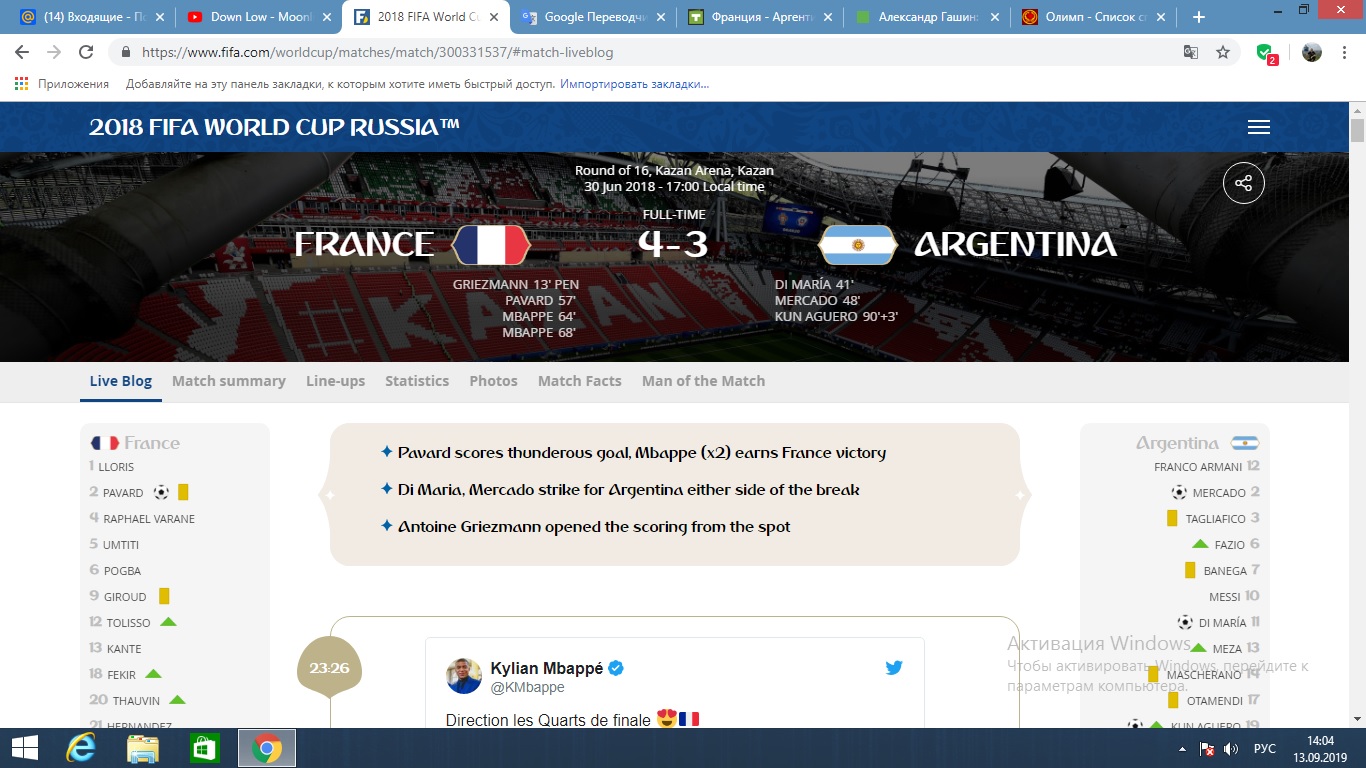Switch to the Line-ups tab
The height and width of the screenshot is (768, 1366).
coord(335,381)
